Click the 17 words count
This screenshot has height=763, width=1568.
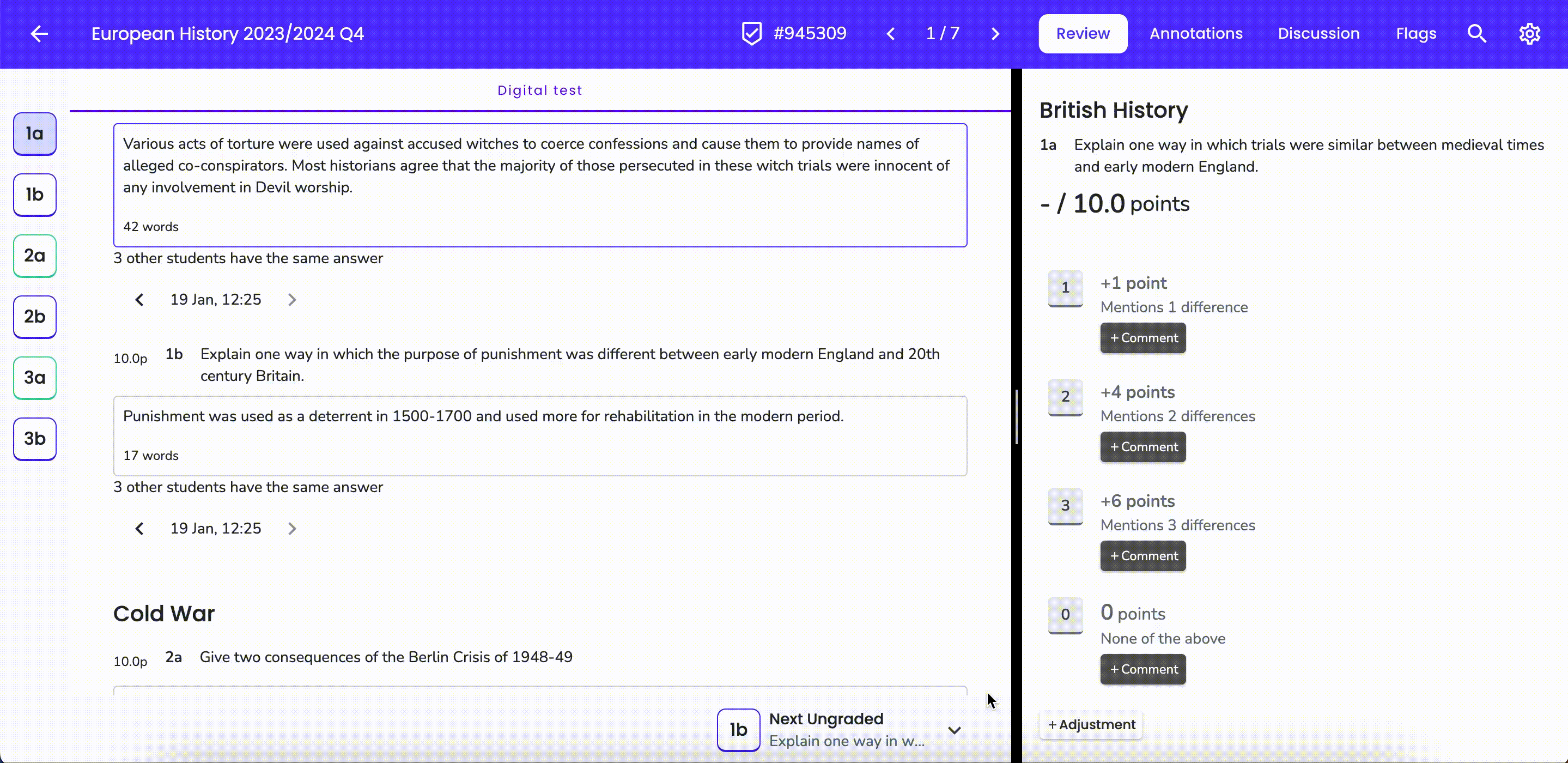151,456
